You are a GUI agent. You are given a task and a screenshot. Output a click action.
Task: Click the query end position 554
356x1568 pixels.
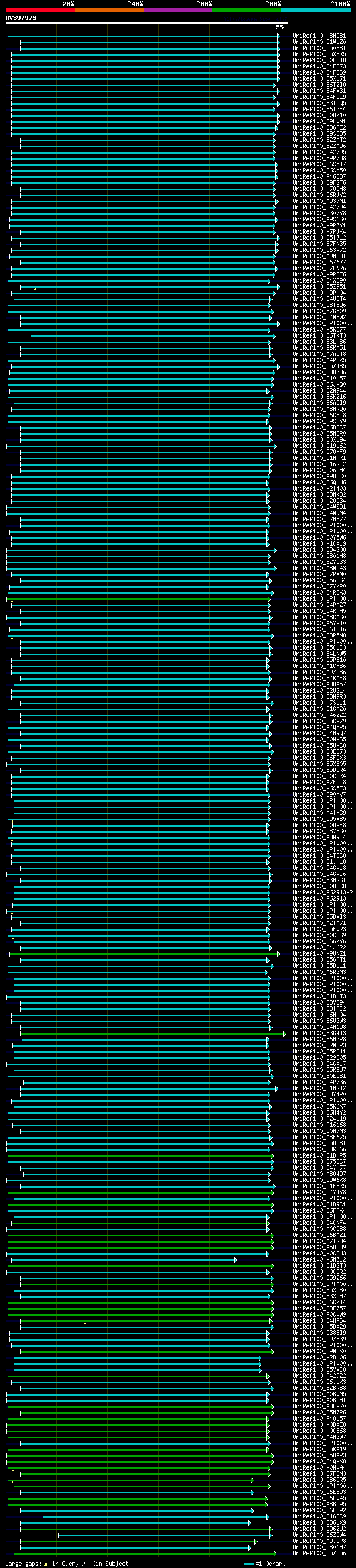click(280, 27)
